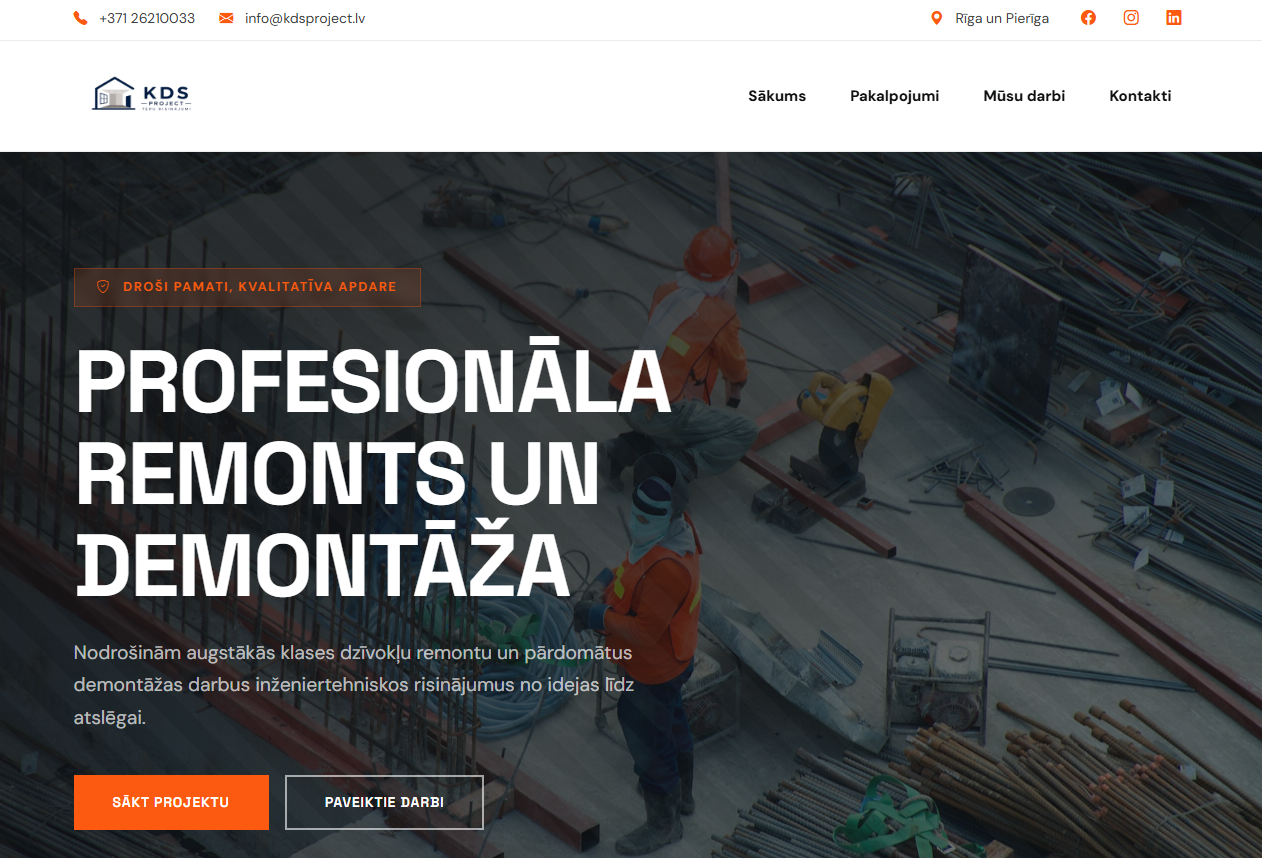
Task: Click the envelope email icon
Action: click(x=226, y=18)
